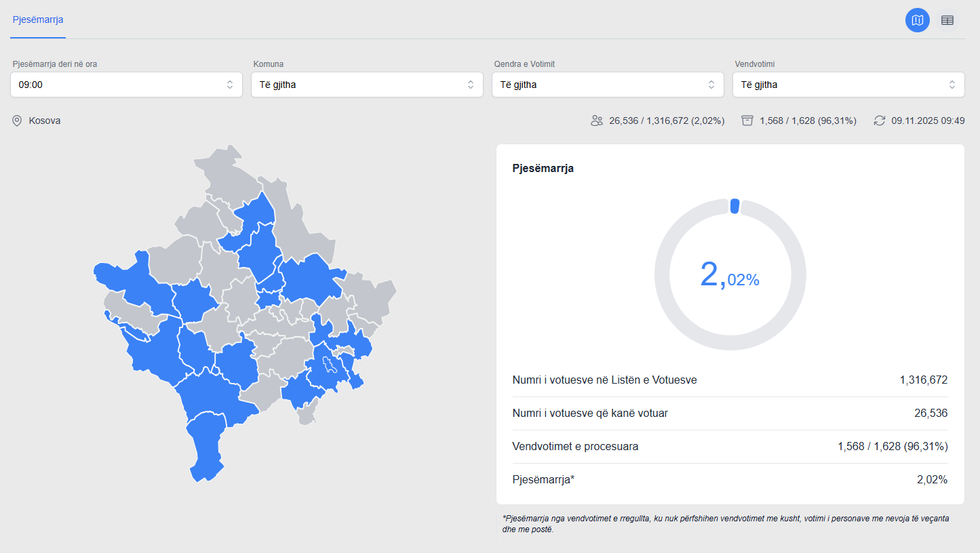Open the Vendvotimi selector
The height and width of the screenshot is (553, 980).
(846, 85)
